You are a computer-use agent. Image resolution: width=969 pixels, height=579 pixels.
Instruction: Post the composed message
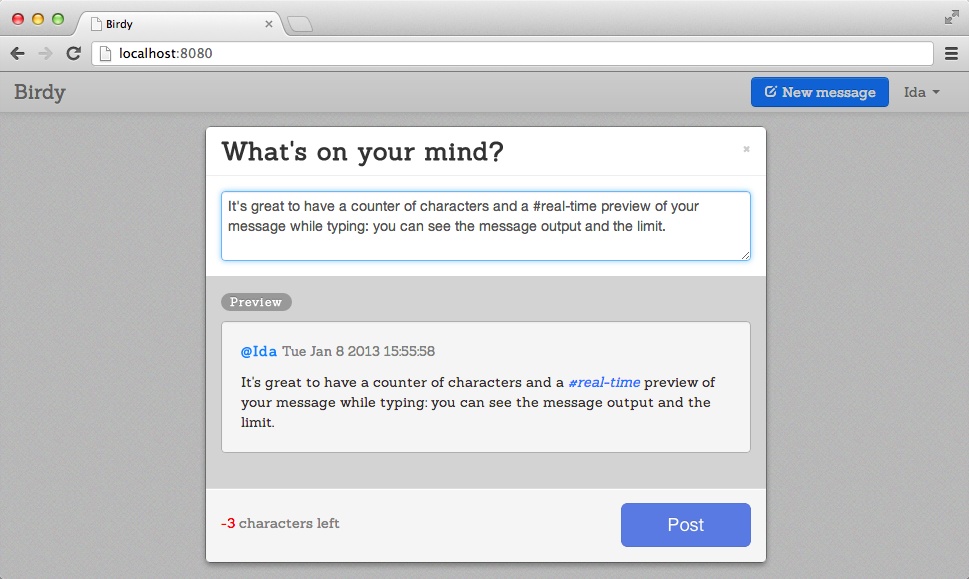(685, 524)
